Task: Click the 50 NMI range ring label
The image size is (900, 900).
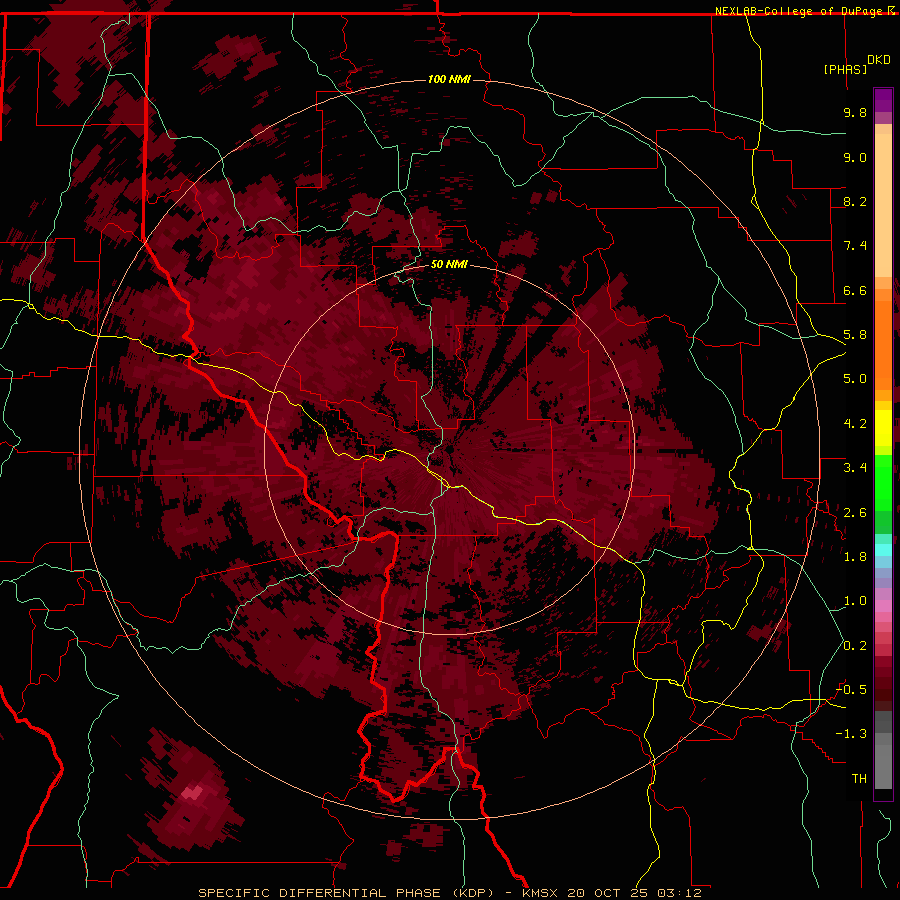Action: [x=449, y=265]
